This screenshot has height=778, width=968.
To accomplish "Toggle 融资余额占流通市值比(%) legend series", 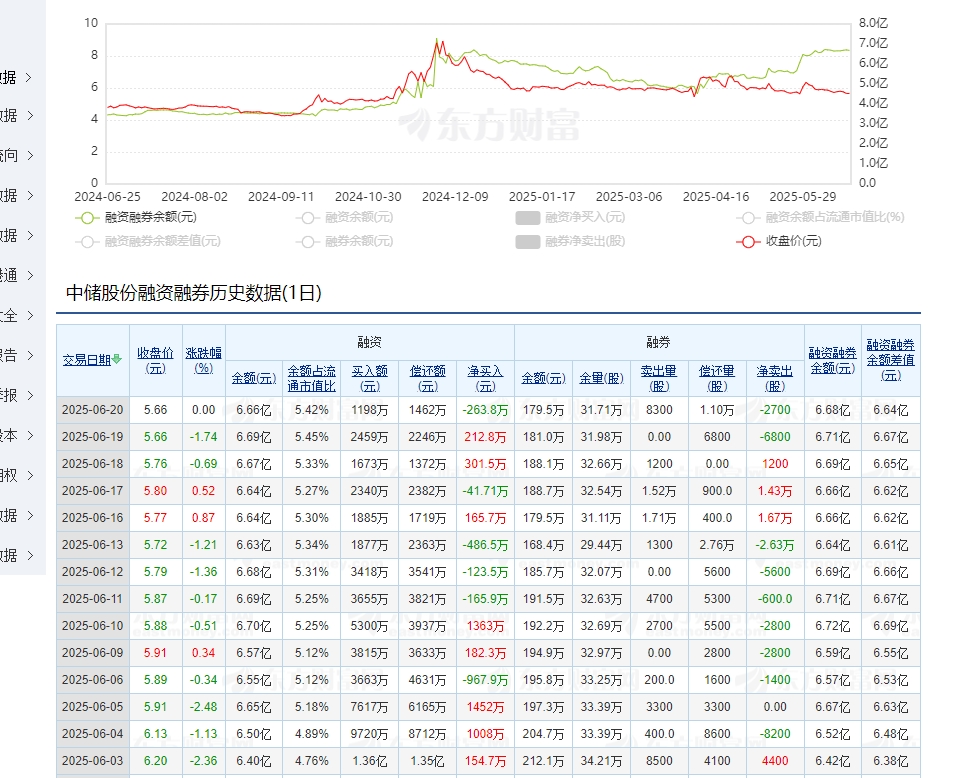I will (x=820, y=217).
